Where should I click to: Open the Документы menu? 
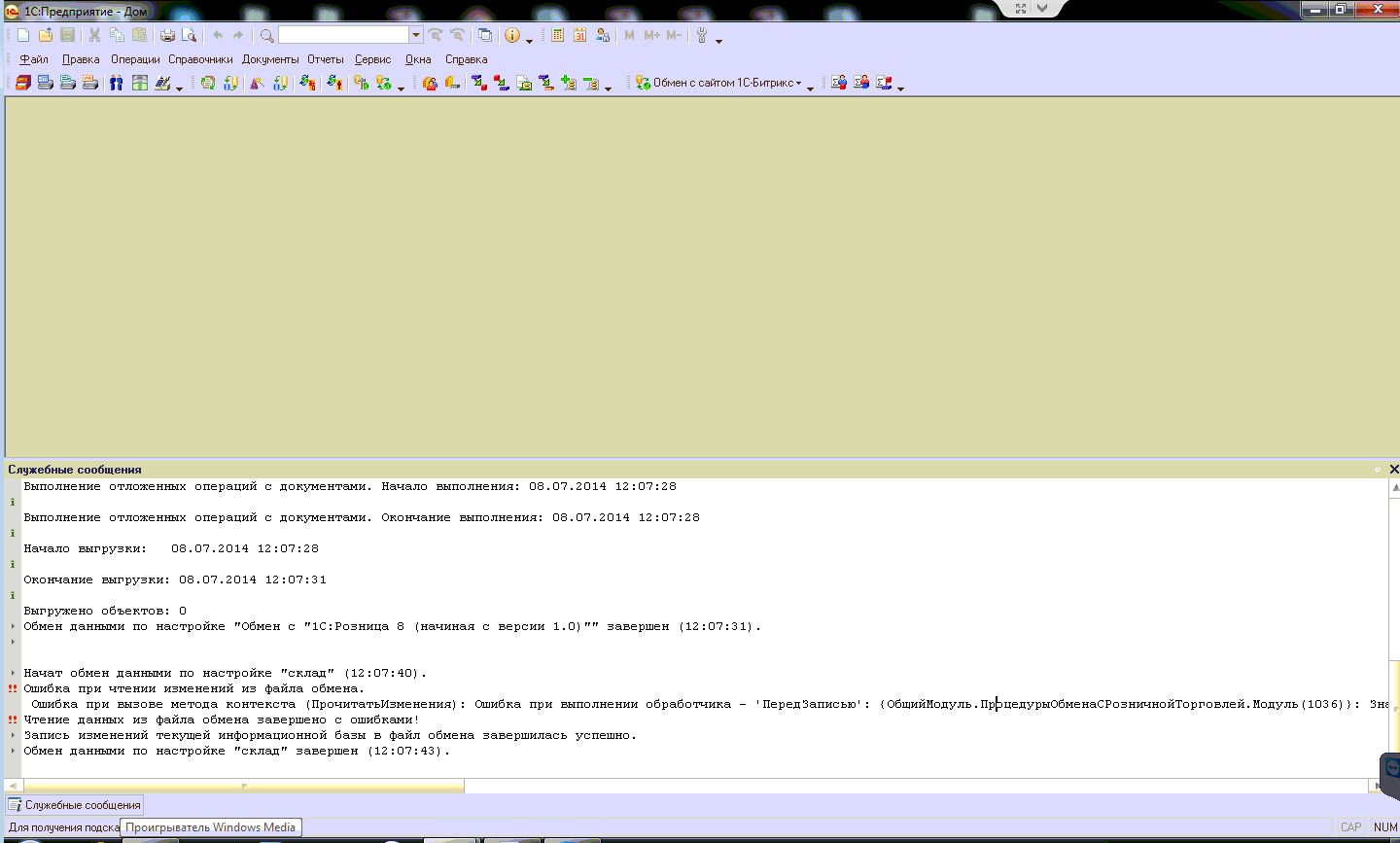pyautogui.click(x=270, y=59)
